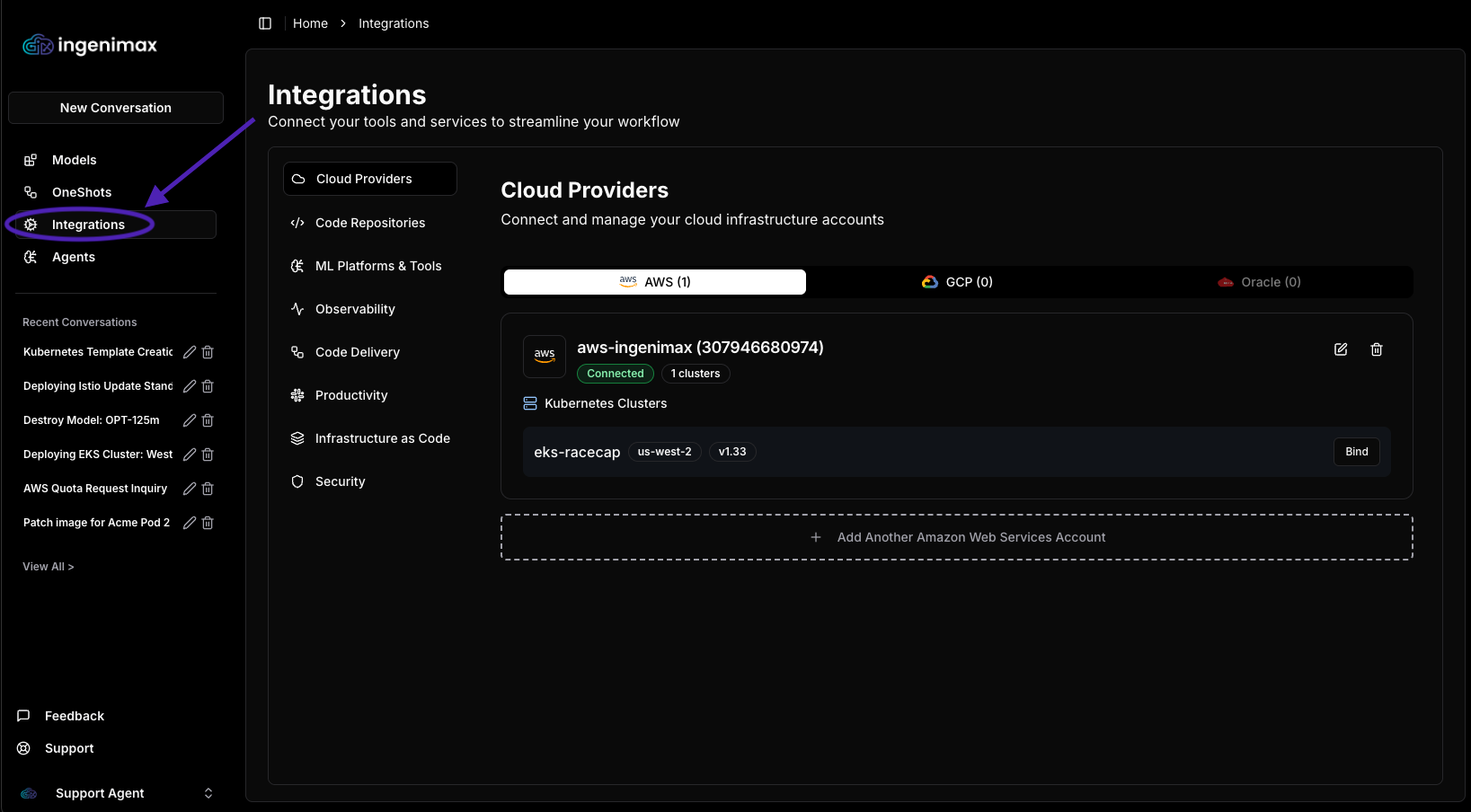Click trash icon for AWS Quota Request Inquiry
The width and height of the screenshot is (1471, 812).
(x=208, y=489)
